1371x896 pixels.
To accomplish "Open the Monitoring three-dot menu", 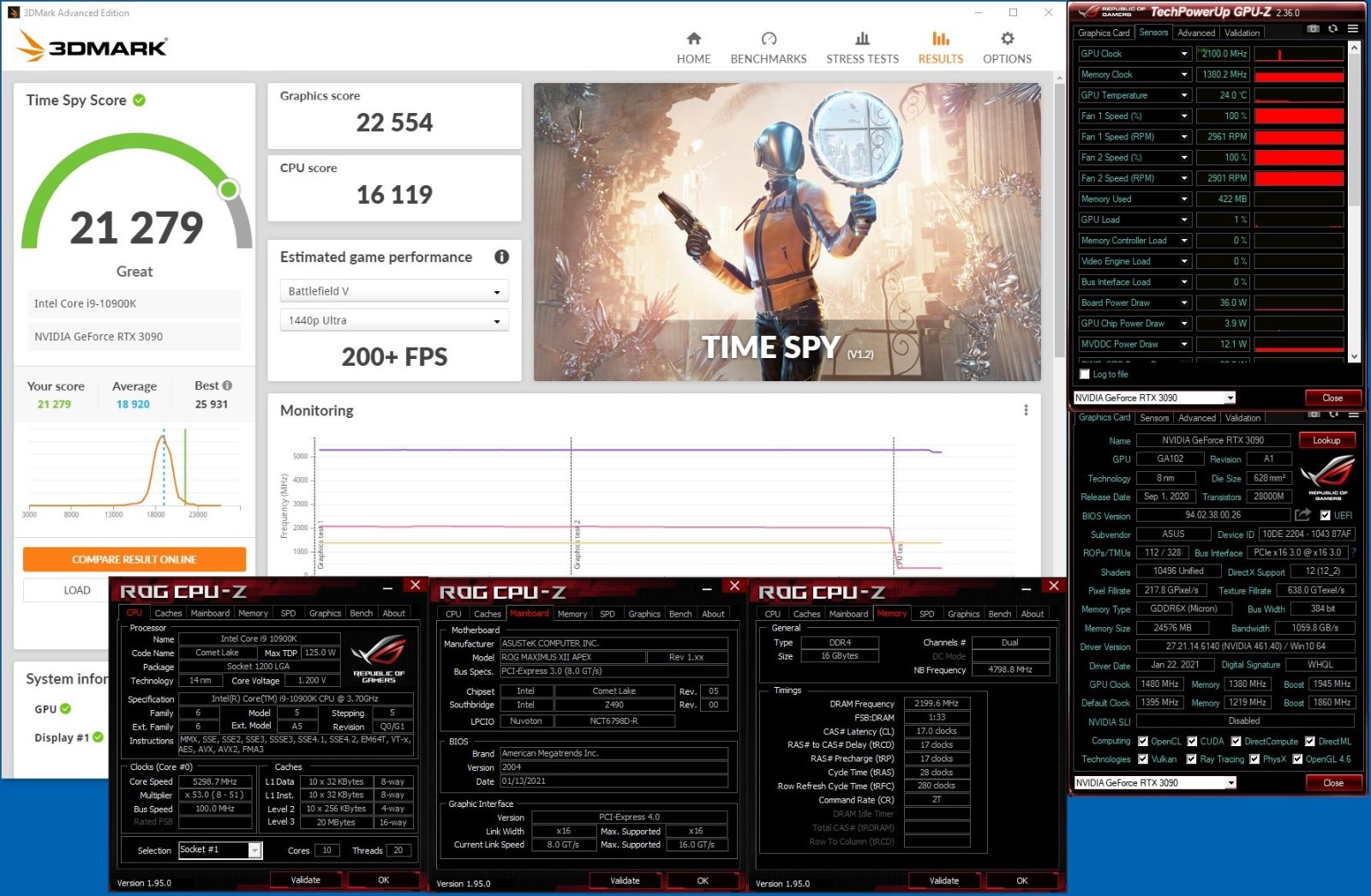I will (1026, 410).
